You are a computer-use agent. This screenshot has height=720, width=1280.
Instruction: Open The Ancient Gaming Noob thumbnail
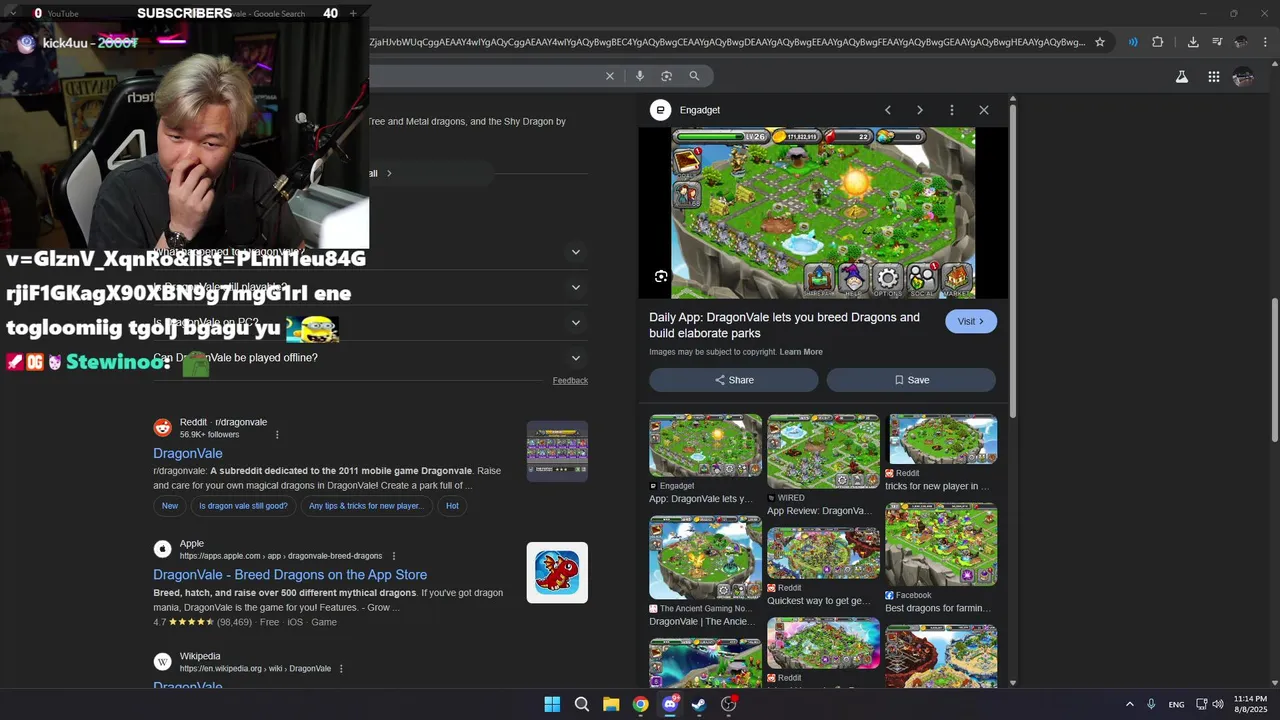point(705,558)
